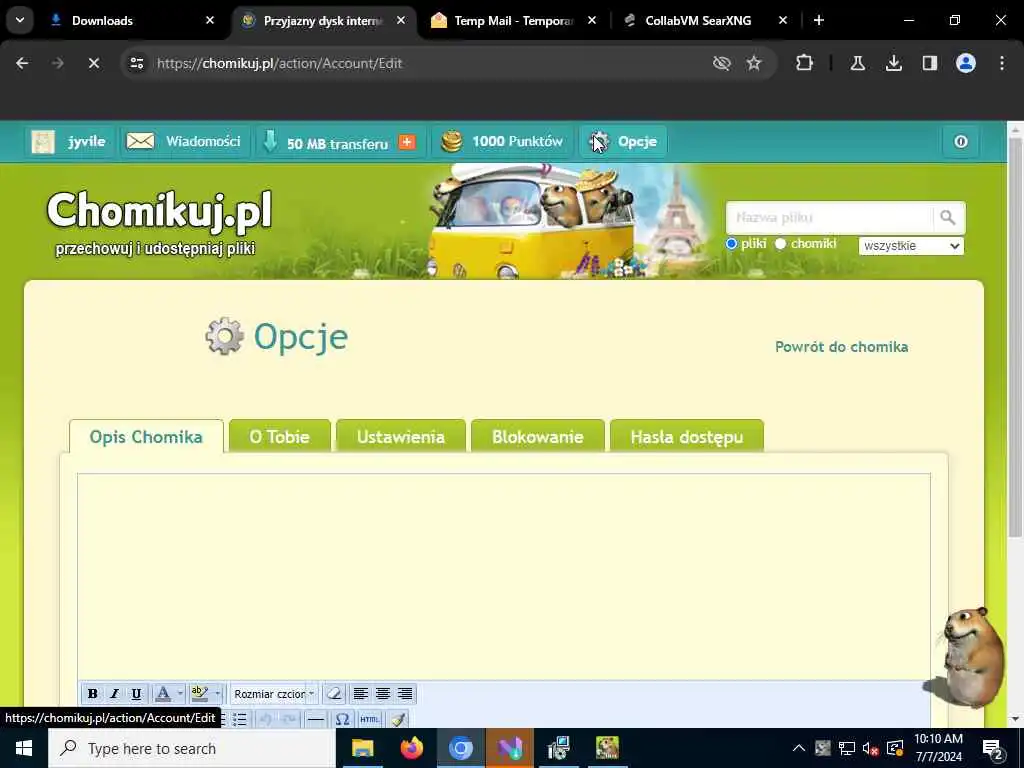Click the logout power icon

click(961, 142)
